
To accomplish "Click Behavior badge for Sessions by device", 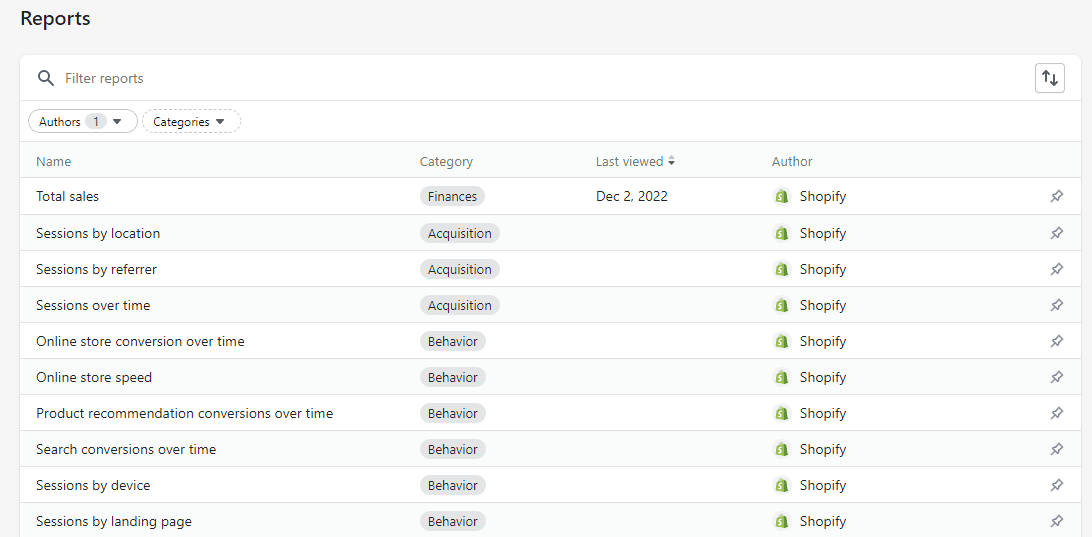I will pyautogui.click(x=453, y=485).
